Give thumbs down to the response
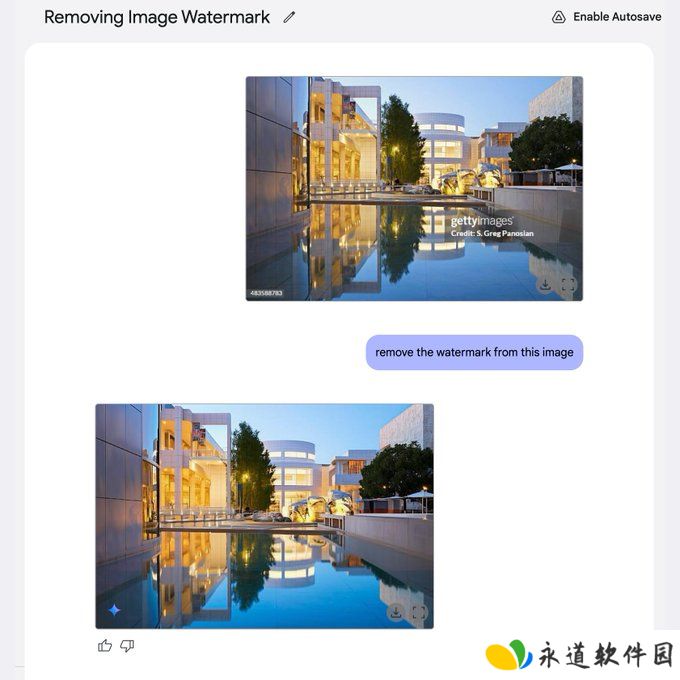 pos(127,646)
